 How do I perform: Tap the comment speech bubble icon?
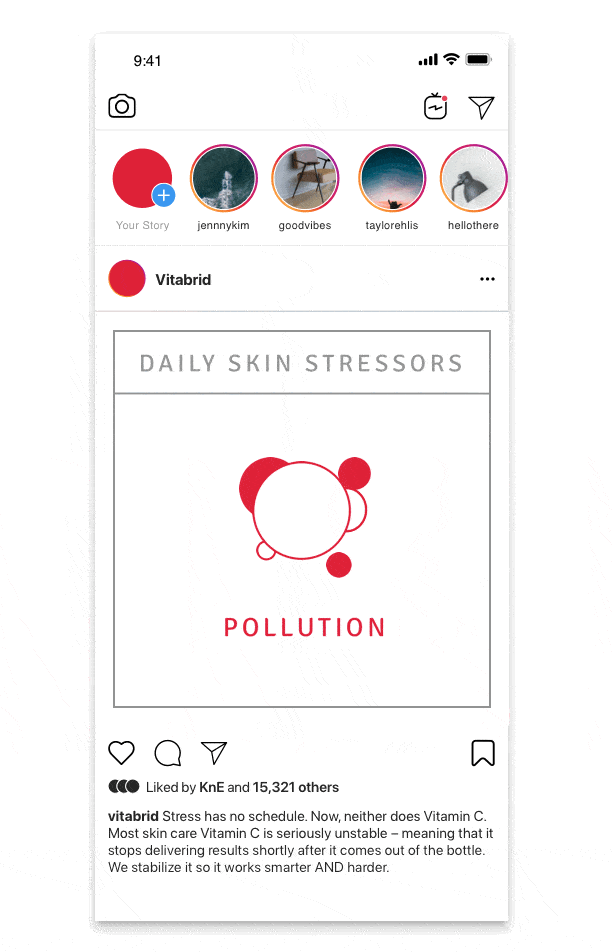click(x=168, y=753)
